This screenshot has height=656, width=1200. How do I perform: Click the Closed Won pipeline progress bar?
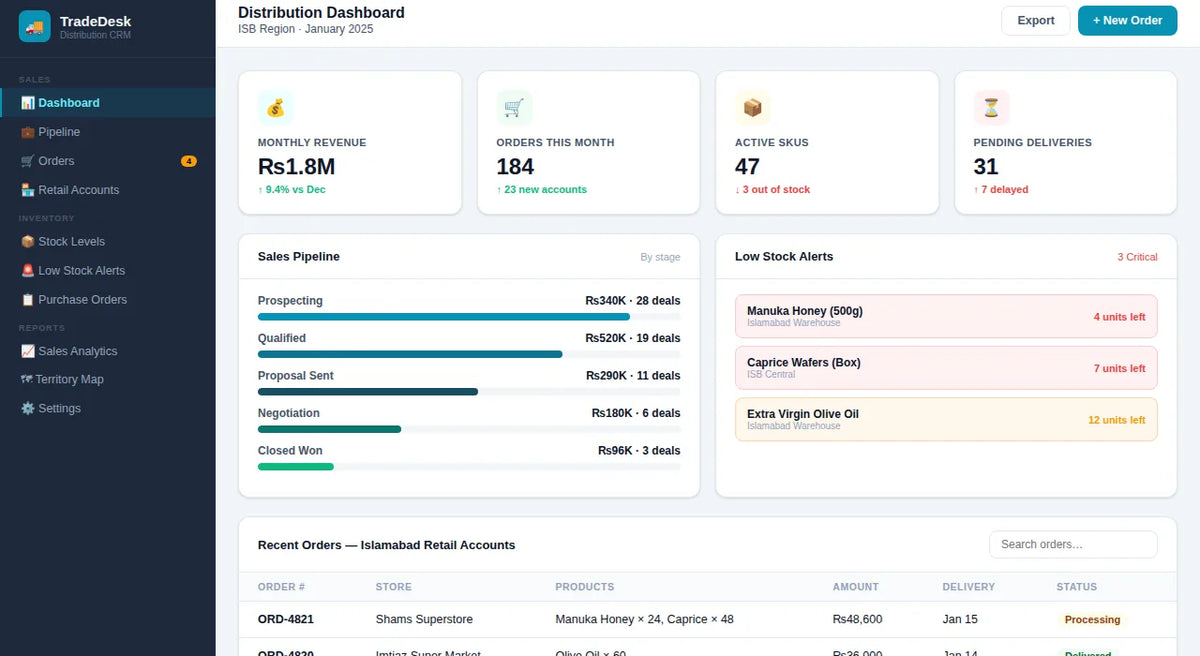point(469,467)
